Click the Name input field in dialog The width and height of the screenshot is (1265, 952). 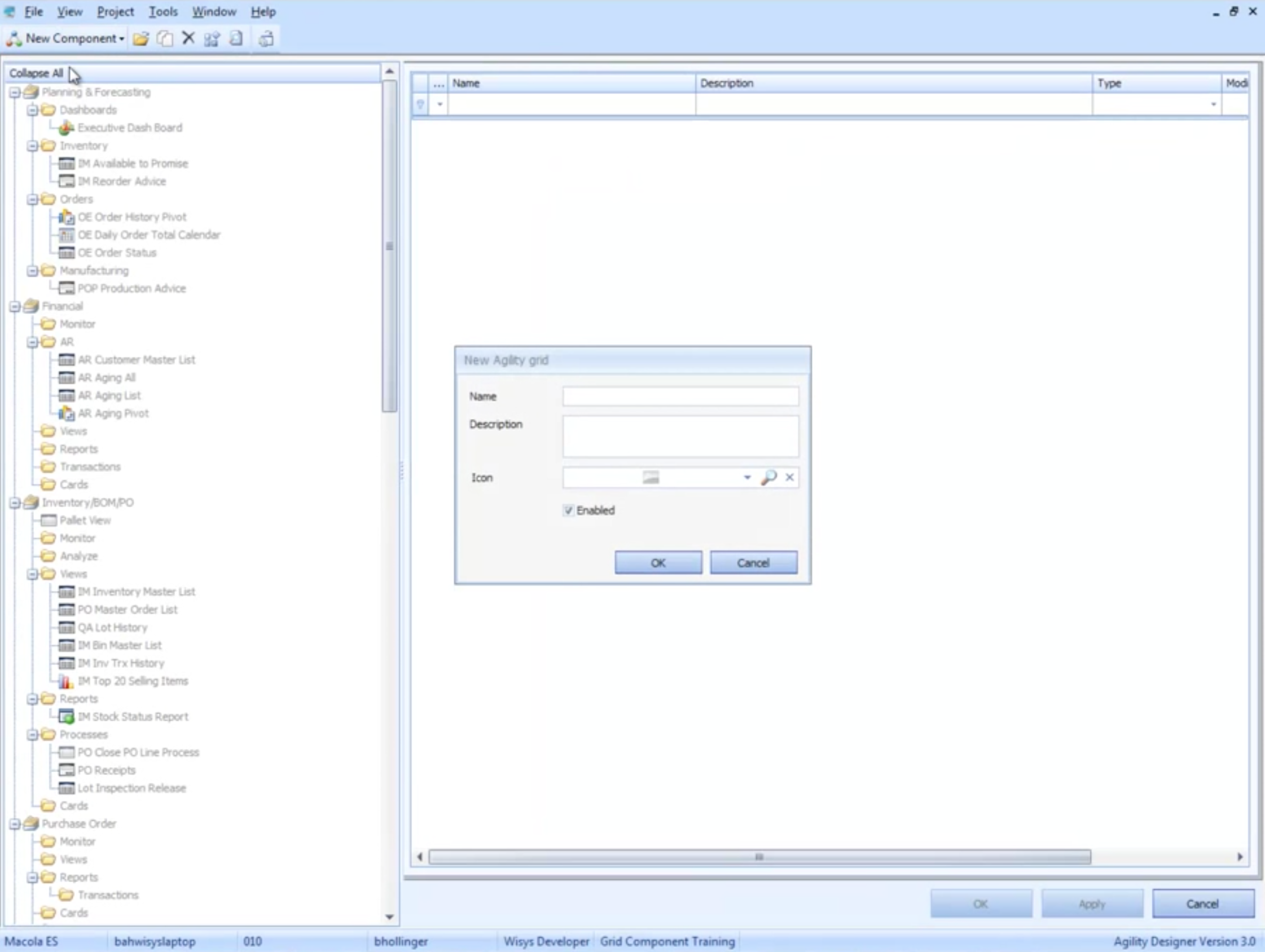tap(680, 397)
